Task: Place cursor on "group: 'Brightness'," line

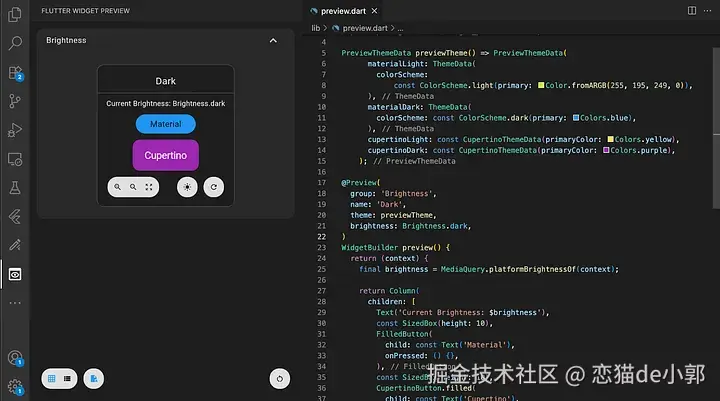Action: coord(393,193)
